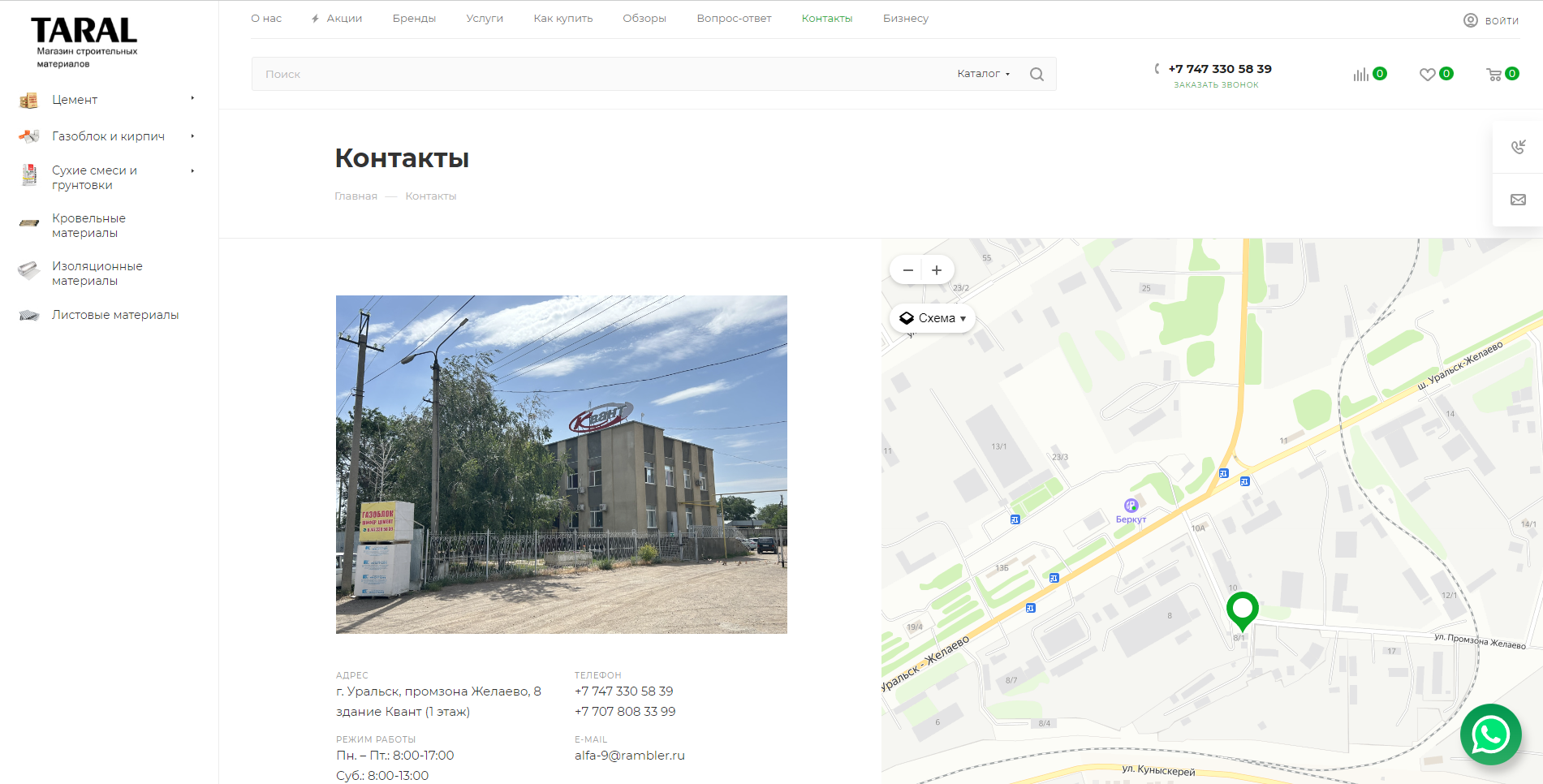Open the wishlist heart icon
This screenshot has width=1543, height=784.
1427,75
